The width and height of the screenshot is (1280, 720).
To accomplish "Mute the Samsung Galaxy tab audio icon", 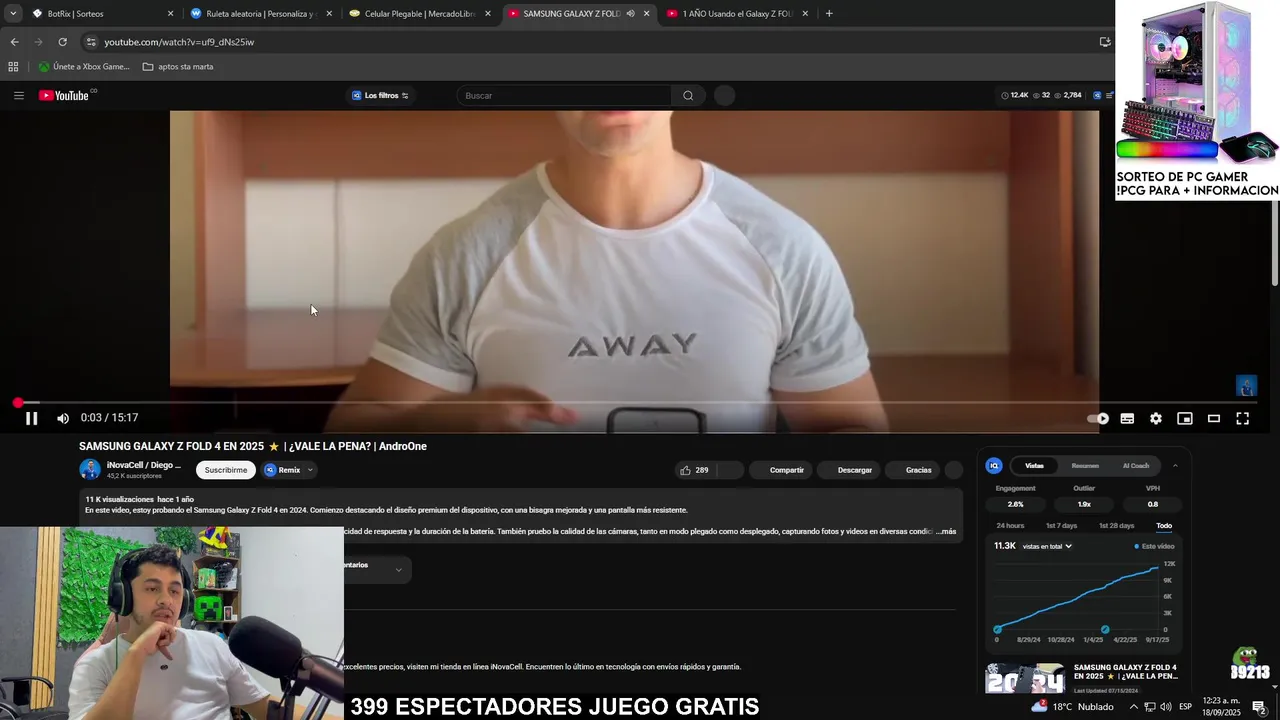I will (630, 14).
